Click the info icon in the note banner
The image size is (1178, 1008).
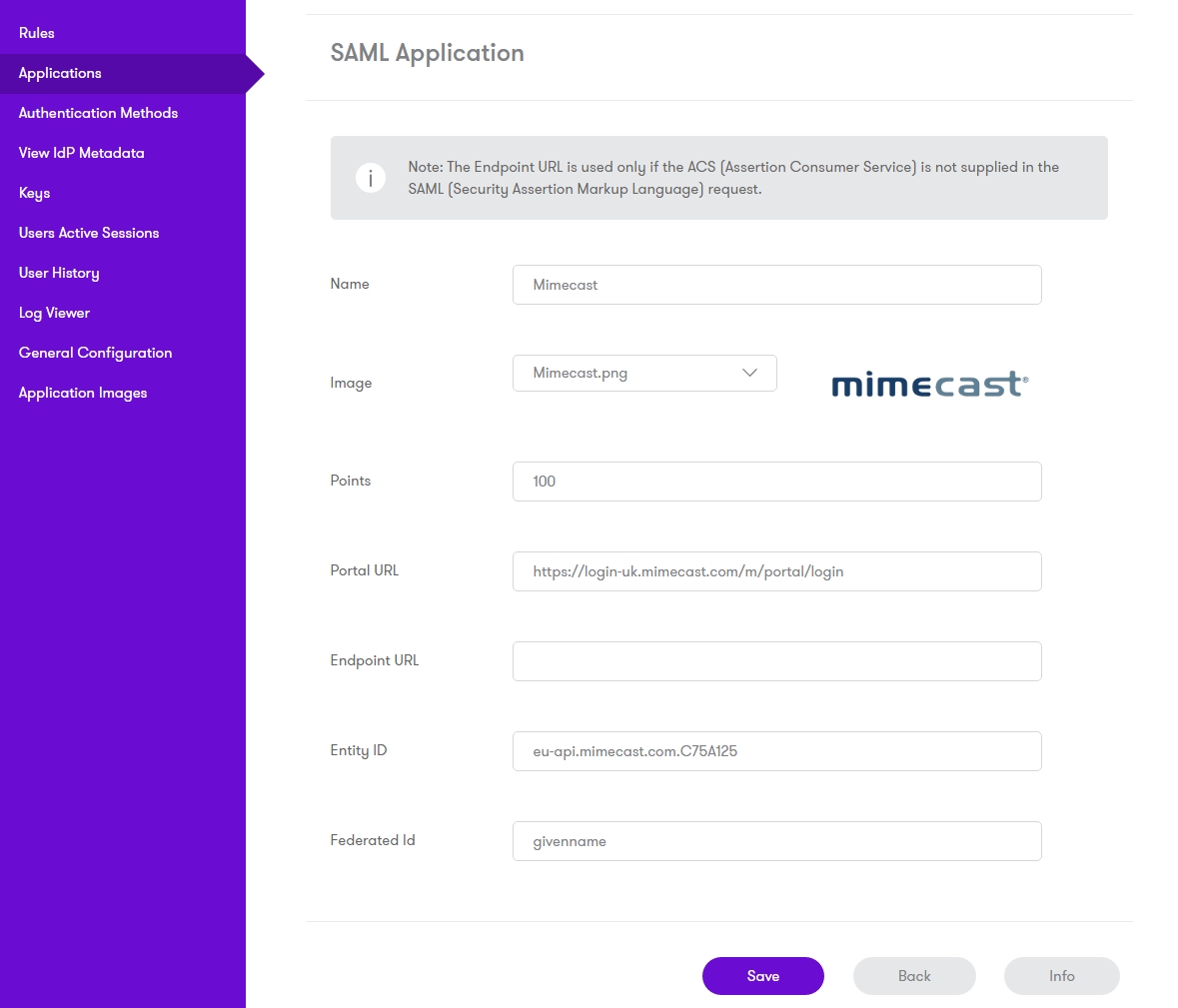(x=371, y=178)
